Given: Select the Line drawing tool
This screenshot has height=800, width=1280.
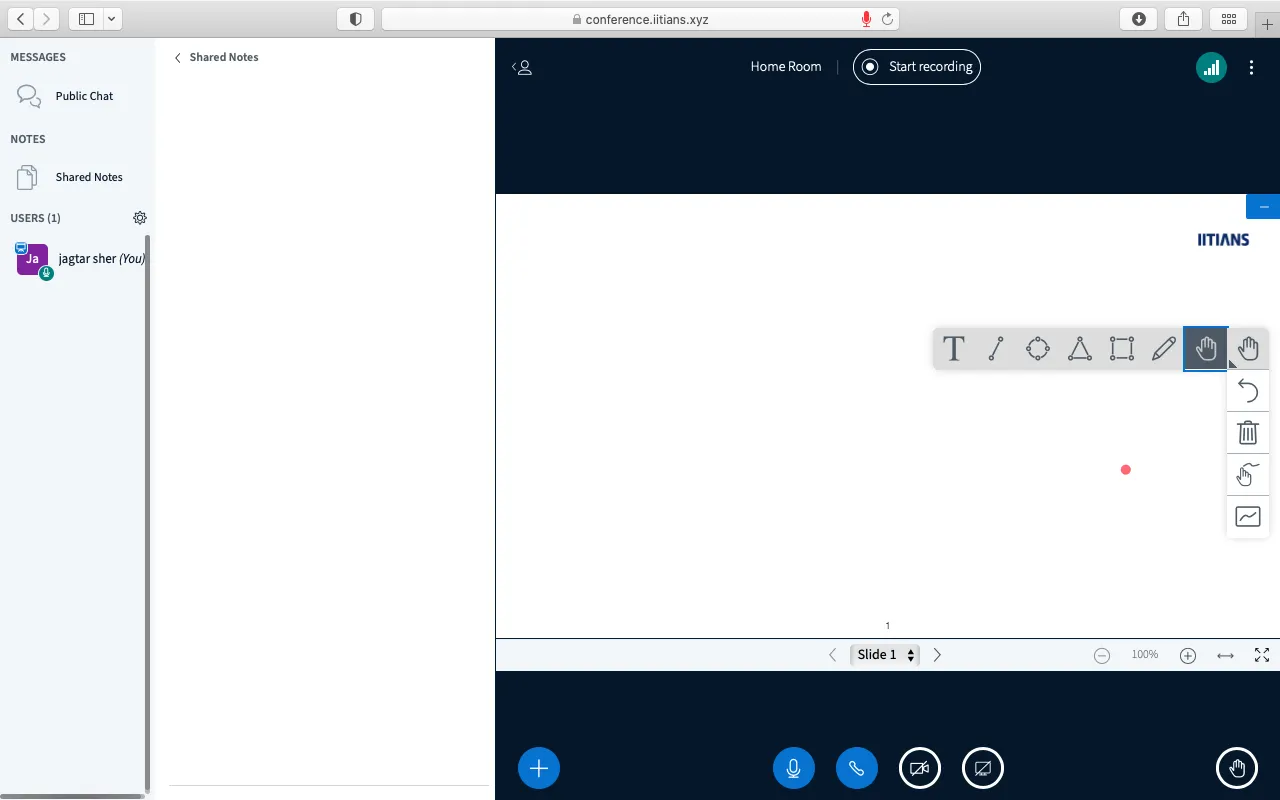Looking at the screenshot, I should (996, 349).
